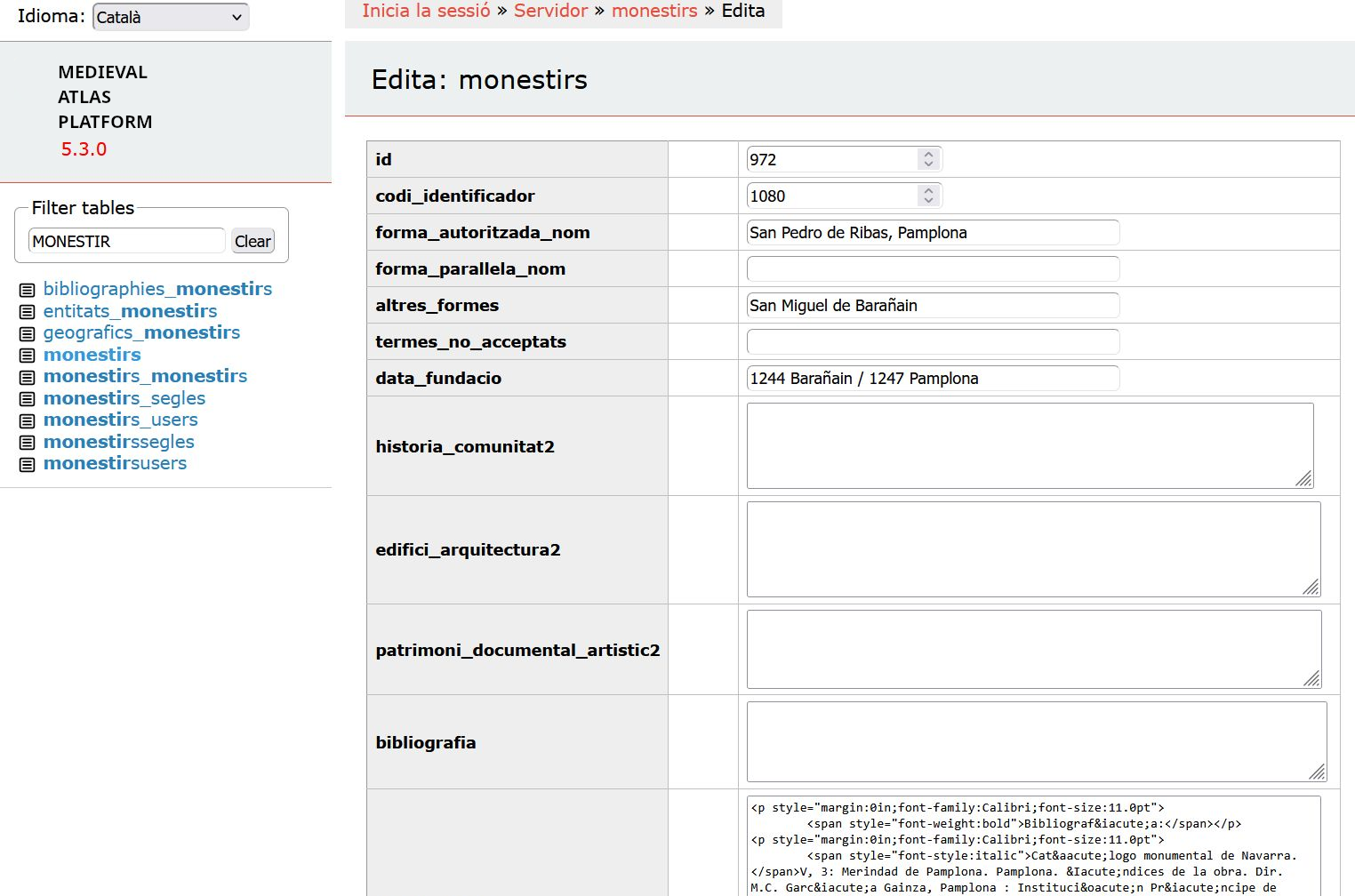Click inside the historia_comunitat2 textarea

coord(1030,444)
